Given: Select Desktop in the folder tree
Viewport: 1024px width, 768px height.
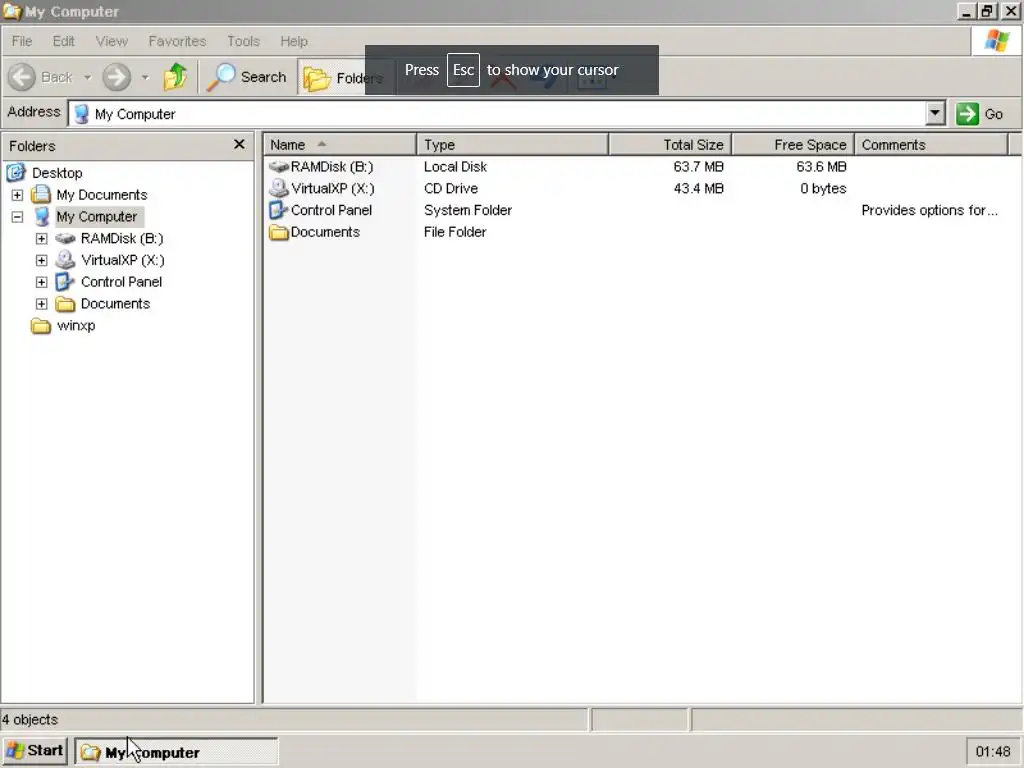Looking at the screenshot, I should click(x=57, y=173).
